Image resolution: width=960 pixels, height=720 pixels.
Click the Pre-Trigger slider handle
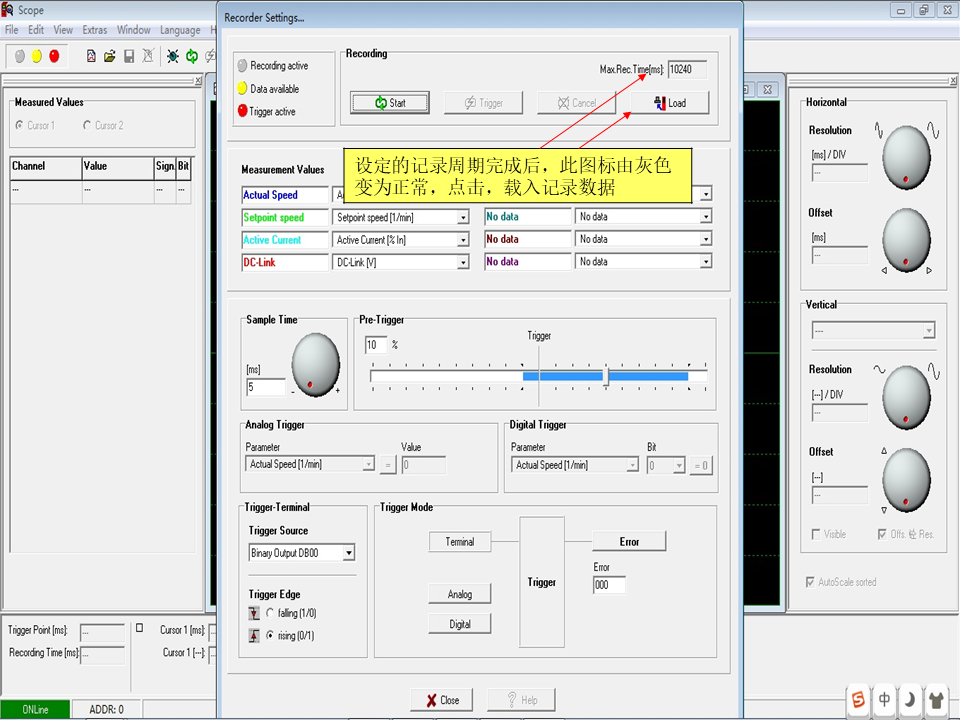point(606,376)
